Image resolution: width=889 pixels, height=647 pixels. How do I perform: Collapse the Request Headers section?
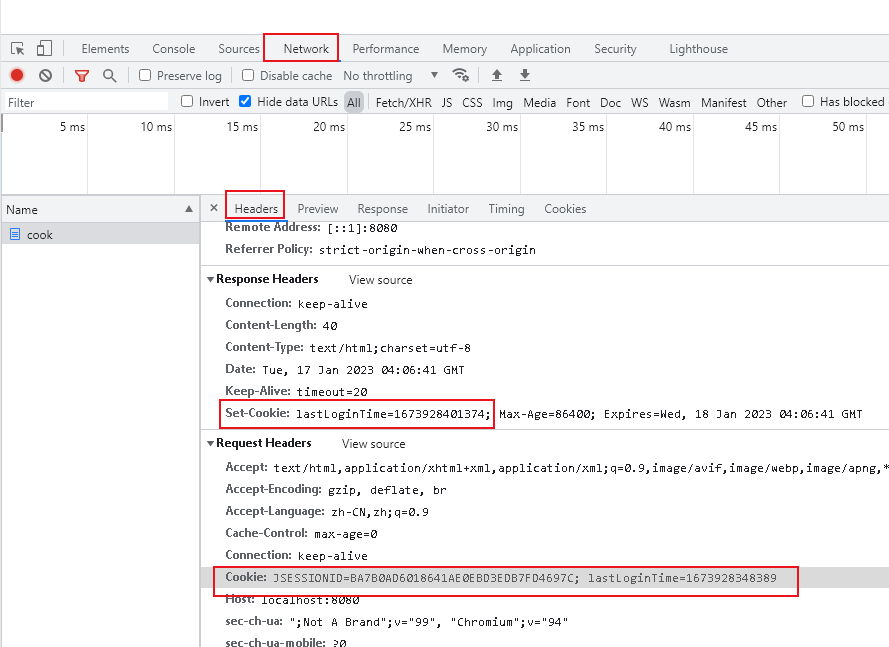click(210, 443)
